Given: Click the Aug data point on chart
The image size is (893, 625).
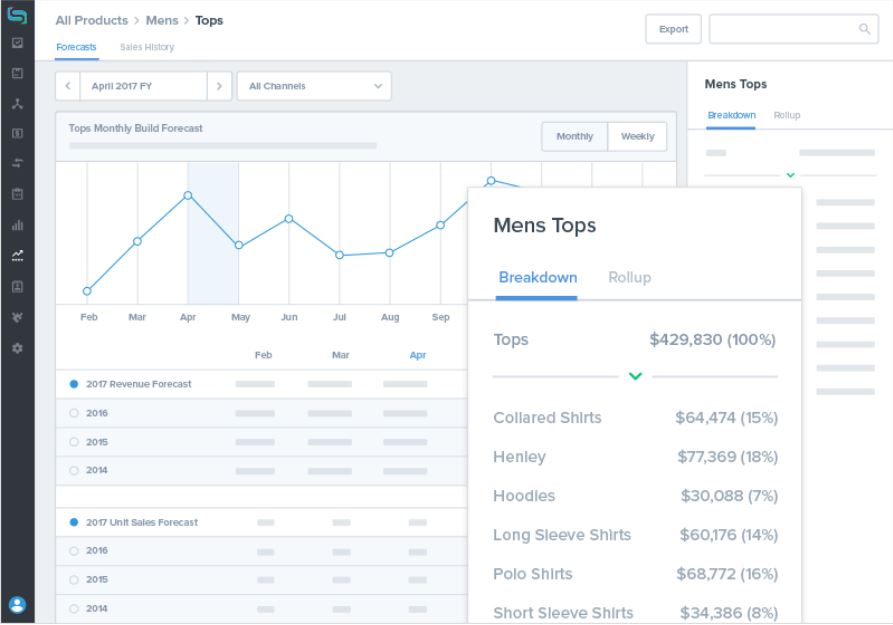Looking at the screenshot, I should [390, 253].
